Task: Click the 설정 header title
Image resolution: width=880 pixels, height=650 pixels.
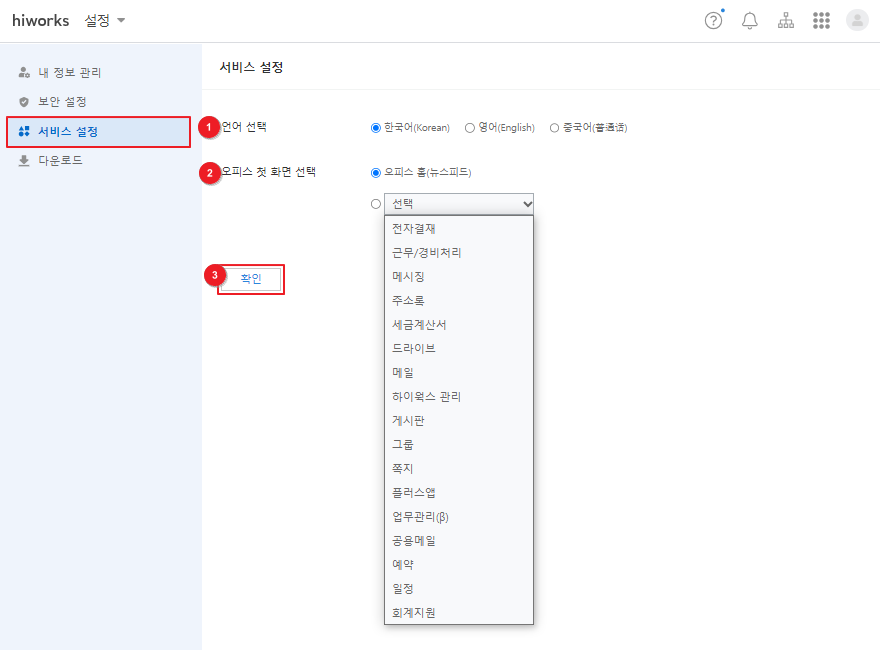Action: pos(97,21)
